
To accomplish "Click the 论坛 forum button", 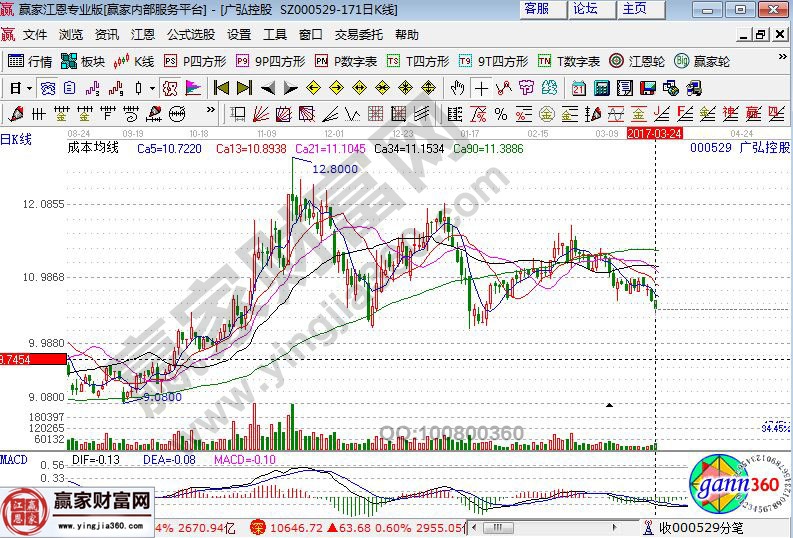I will click(586, 9).
